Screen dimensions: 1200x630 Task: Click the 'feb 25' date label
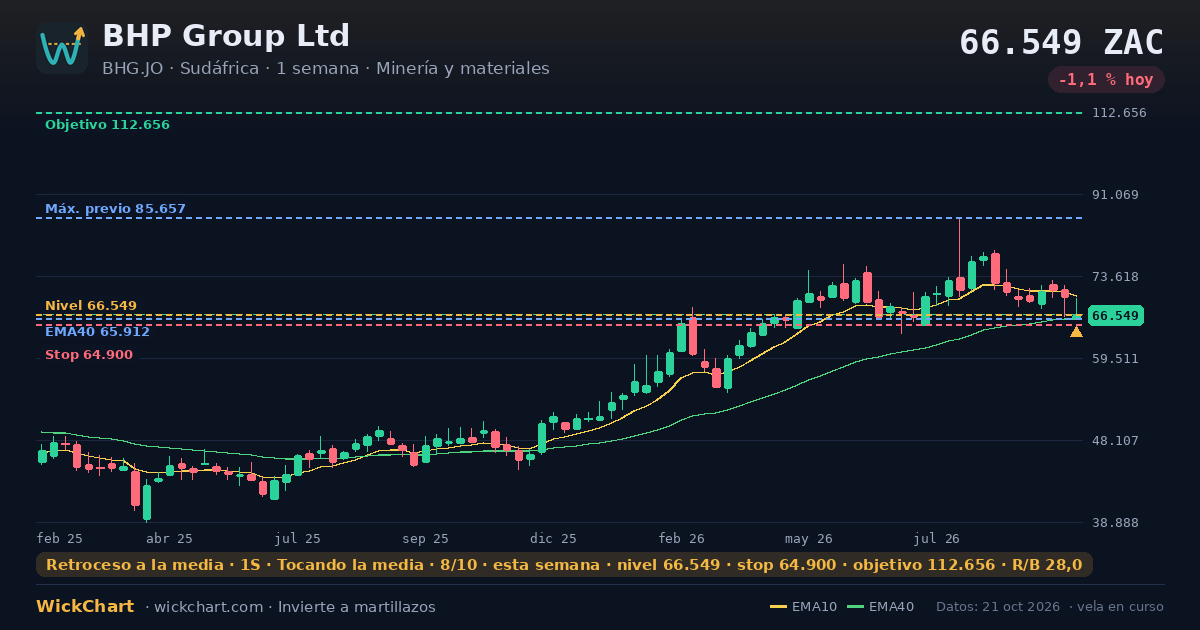point(59,539)
